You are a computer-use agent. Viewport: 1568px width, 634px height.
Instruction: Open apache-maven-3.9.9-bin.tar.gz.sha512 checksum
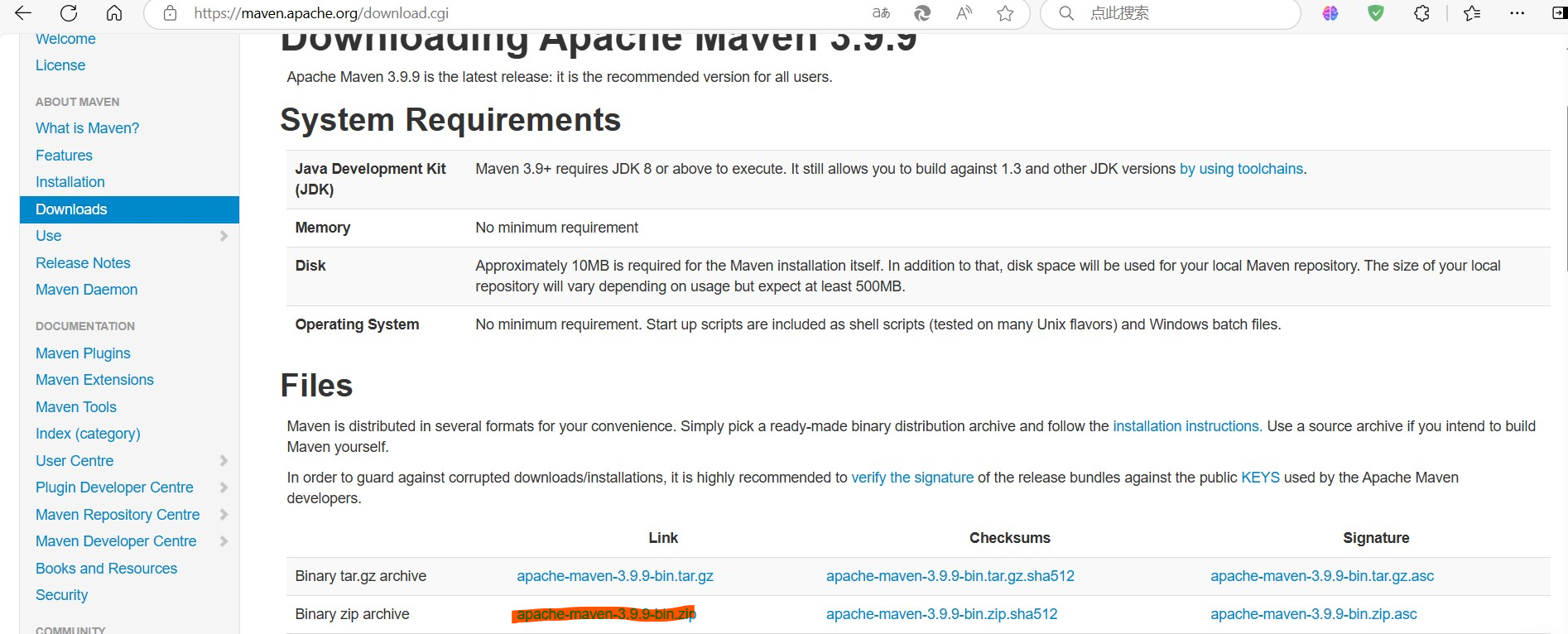pyautogui.click(x=950, y=576)
